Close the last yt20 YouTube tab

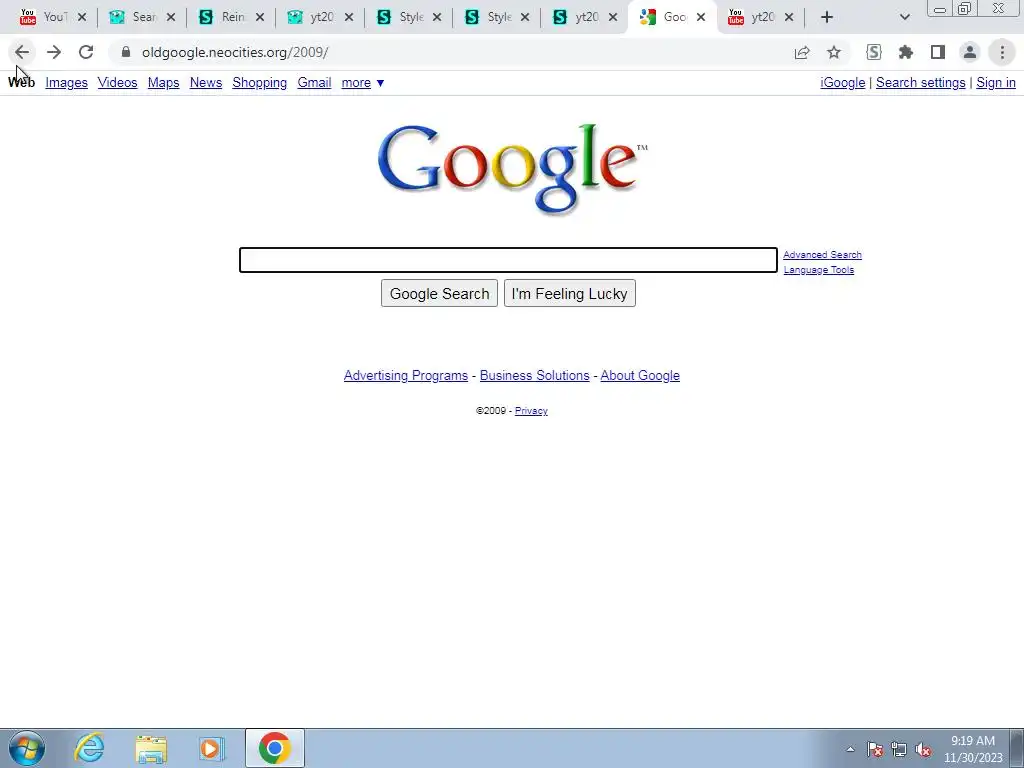pos(789,18)
